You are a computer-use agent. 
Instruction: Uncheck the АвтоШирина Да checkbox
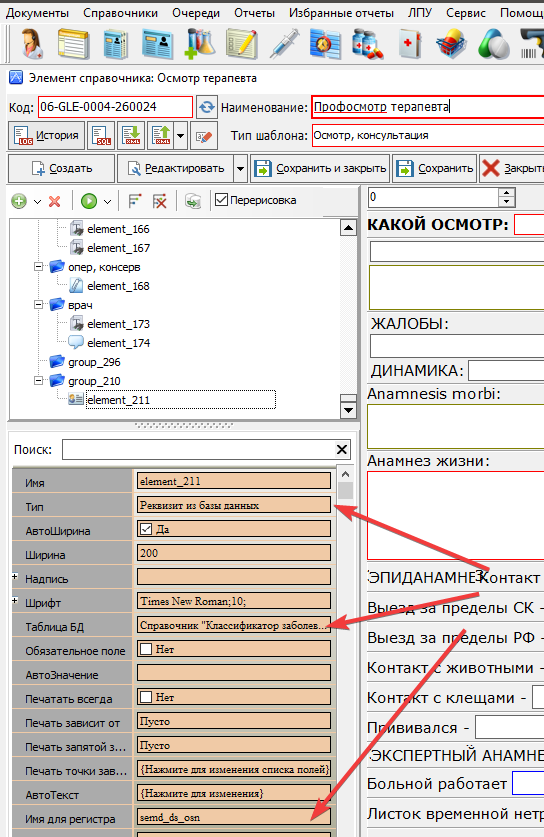(x=146, y=529)
